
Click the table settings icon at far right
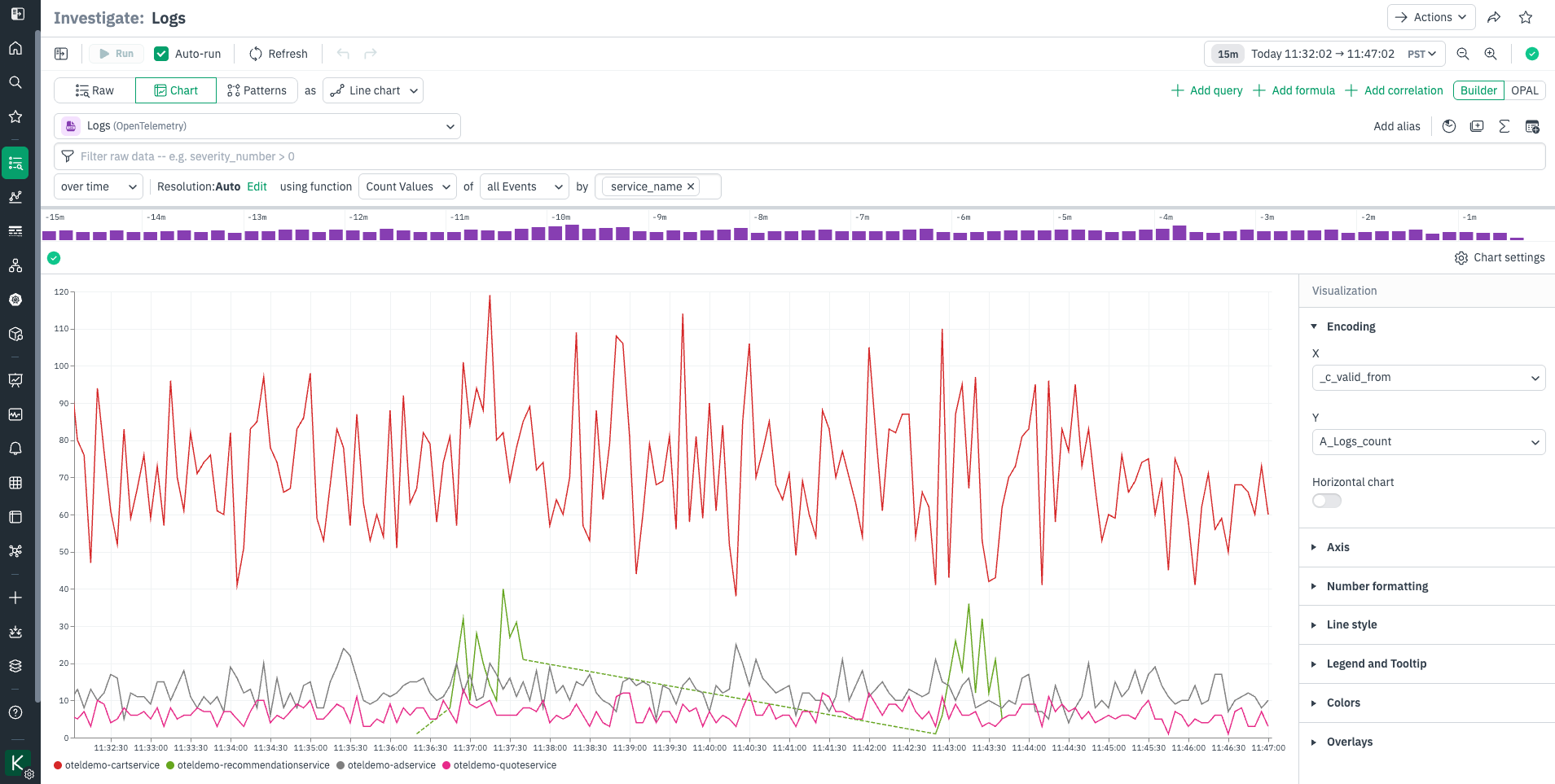pos(1532,126)
